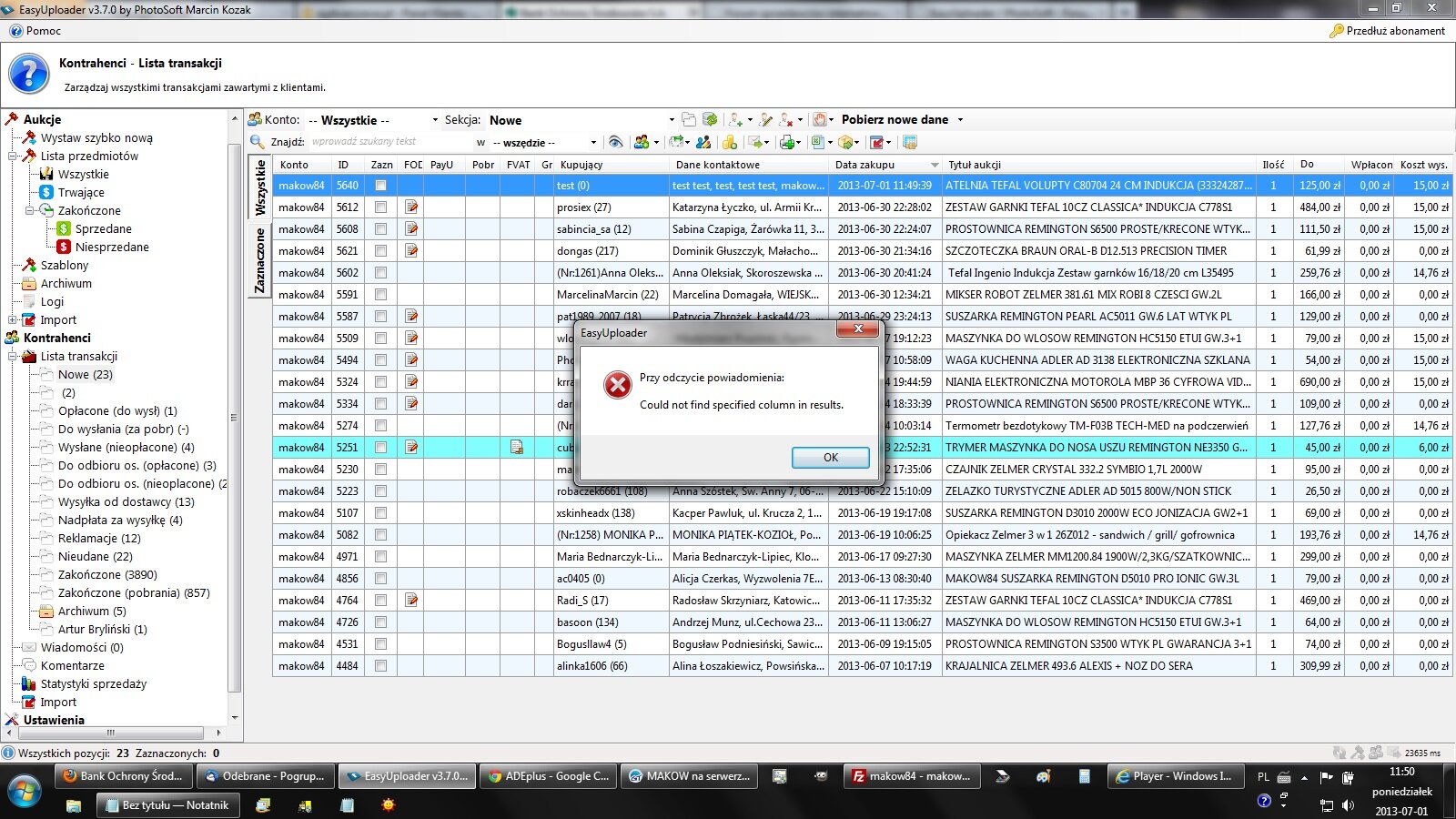Click the sidebar horizontal scrollbar
The image size is (1456, 819).
coord(111,733)
